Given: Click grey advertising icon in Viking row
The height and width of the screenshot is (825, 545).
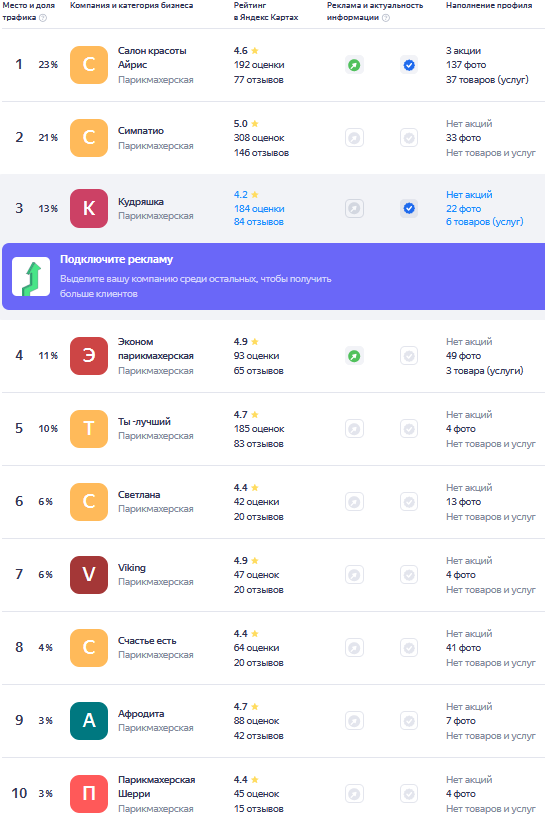Looking at the screenshot, I should 355,575.
